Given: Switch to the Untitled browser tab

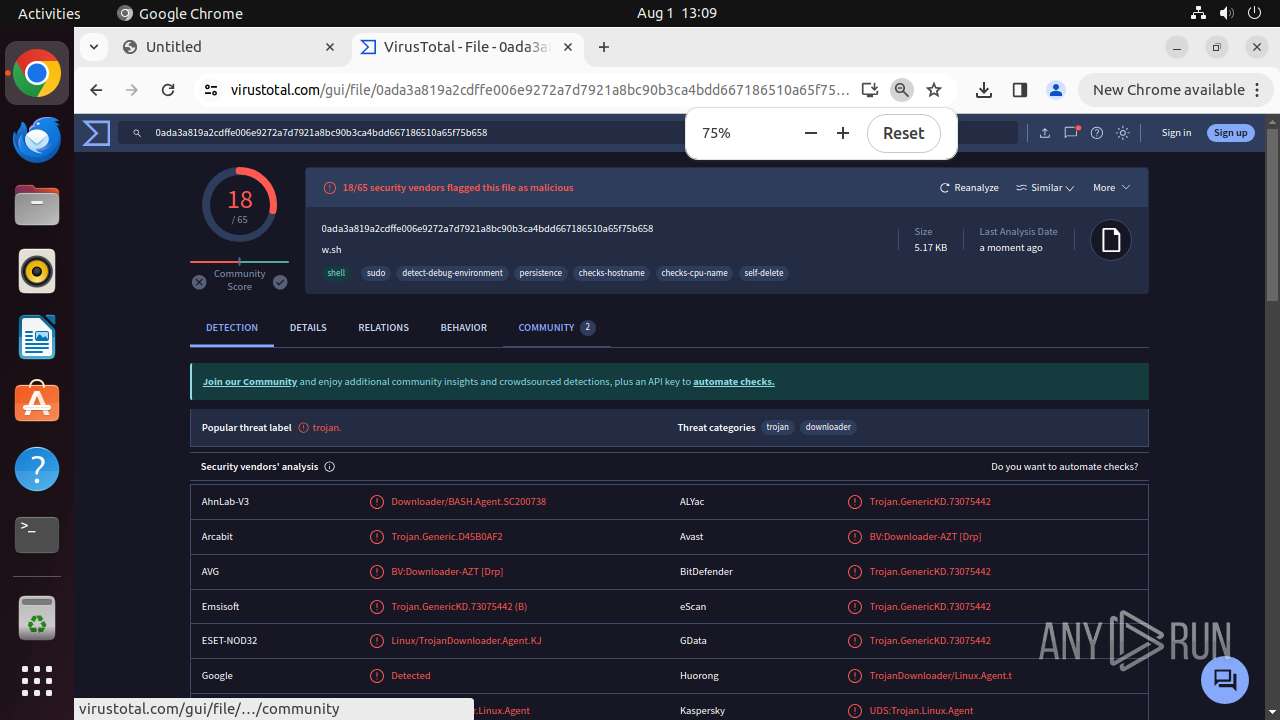Looking at the screenshot, I should click(230, 47).
